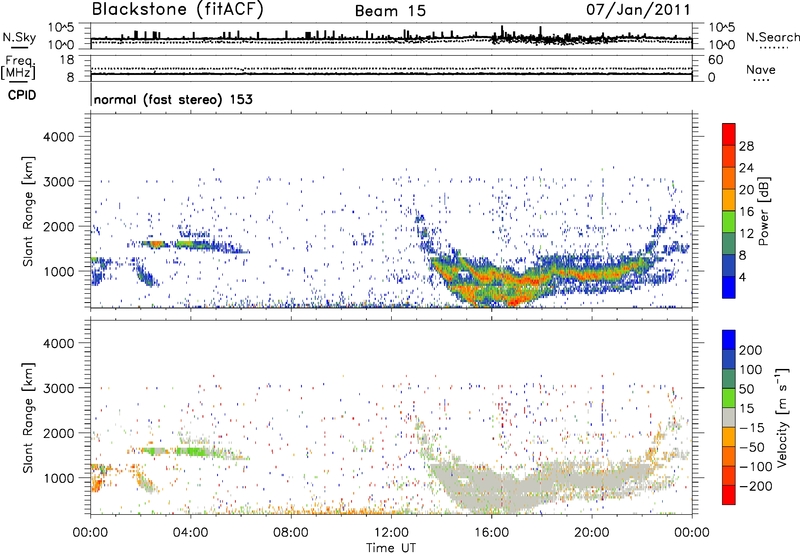Click the 'Blackstone (fitACF)' title text
800x554 pixels.
pyautogui.click(x=177, y=9)
